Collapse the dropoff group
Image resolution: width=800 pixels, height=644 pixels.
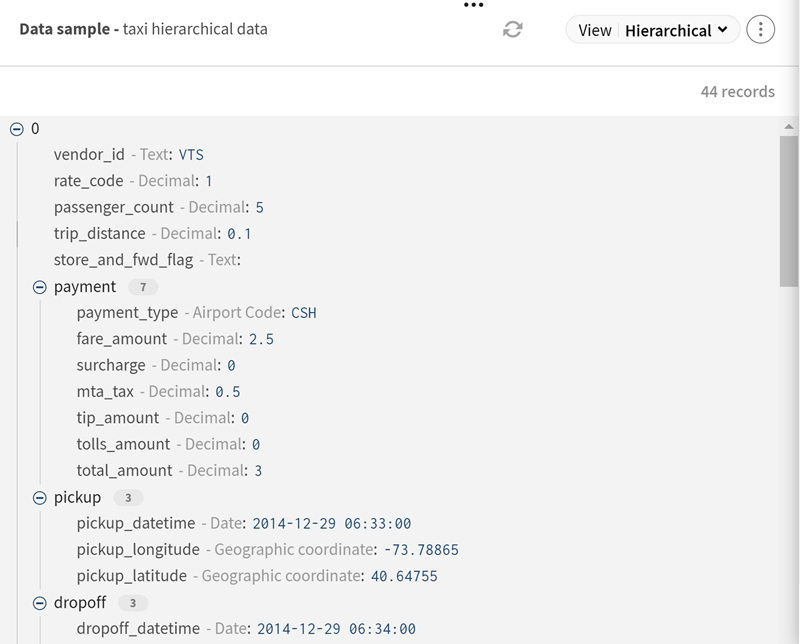40,603
